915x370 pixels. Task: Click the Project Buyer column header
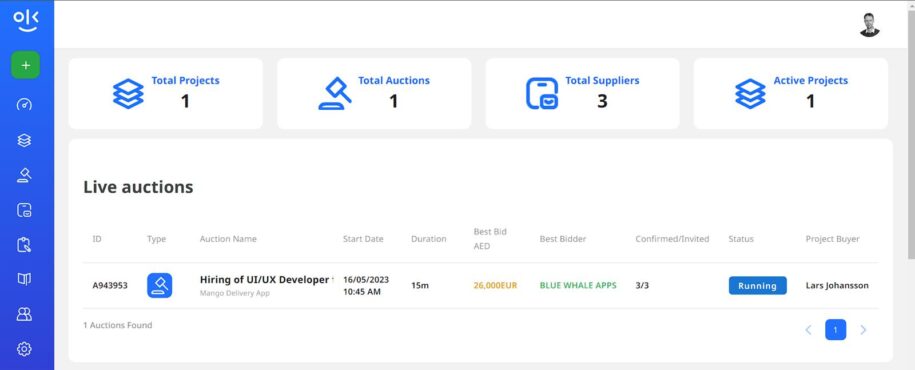[832, 239]
